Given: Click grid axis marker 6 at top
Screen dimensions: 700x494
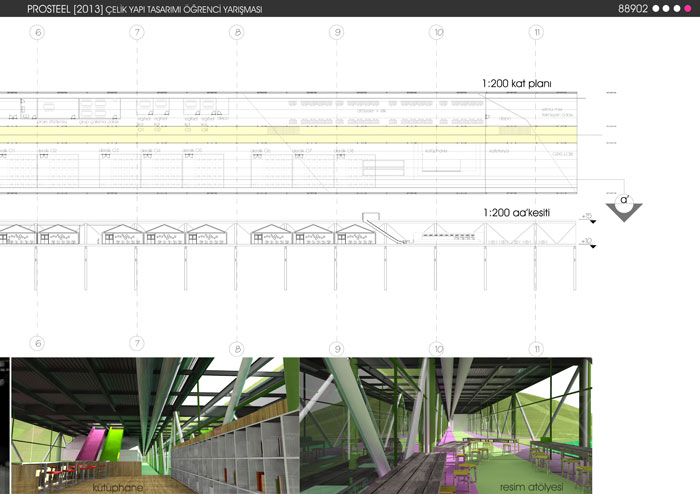Looking at the screenshot, I should pos(38,33).
